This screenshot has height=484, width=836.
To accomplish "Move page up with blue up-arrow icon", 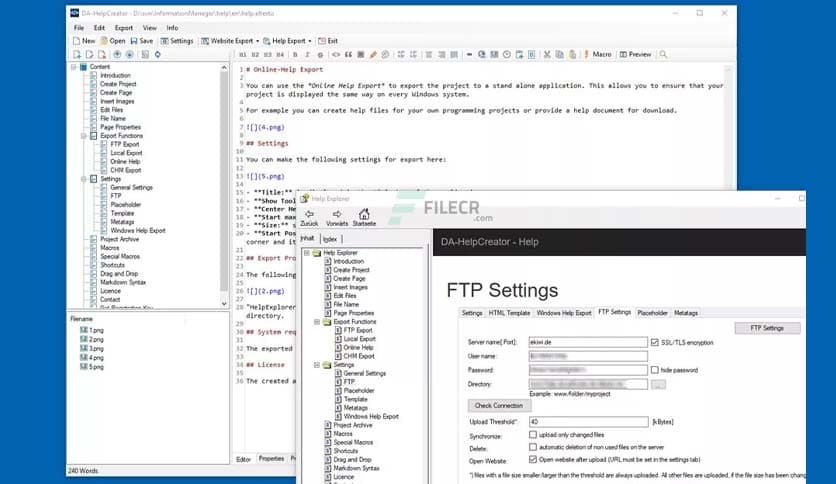I will (117, 55).
